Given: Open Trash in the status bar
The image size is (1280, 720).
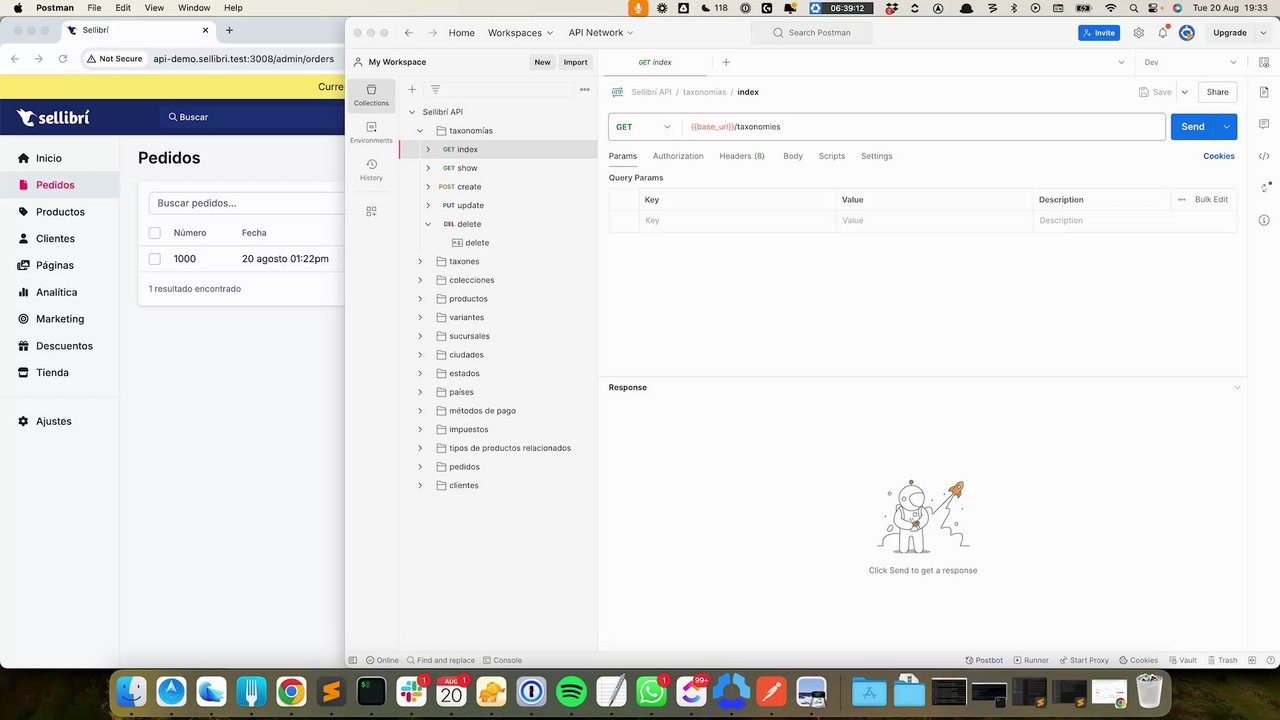Looking at the screenshot, I should pyautogui.click(x=1221, y=660).
